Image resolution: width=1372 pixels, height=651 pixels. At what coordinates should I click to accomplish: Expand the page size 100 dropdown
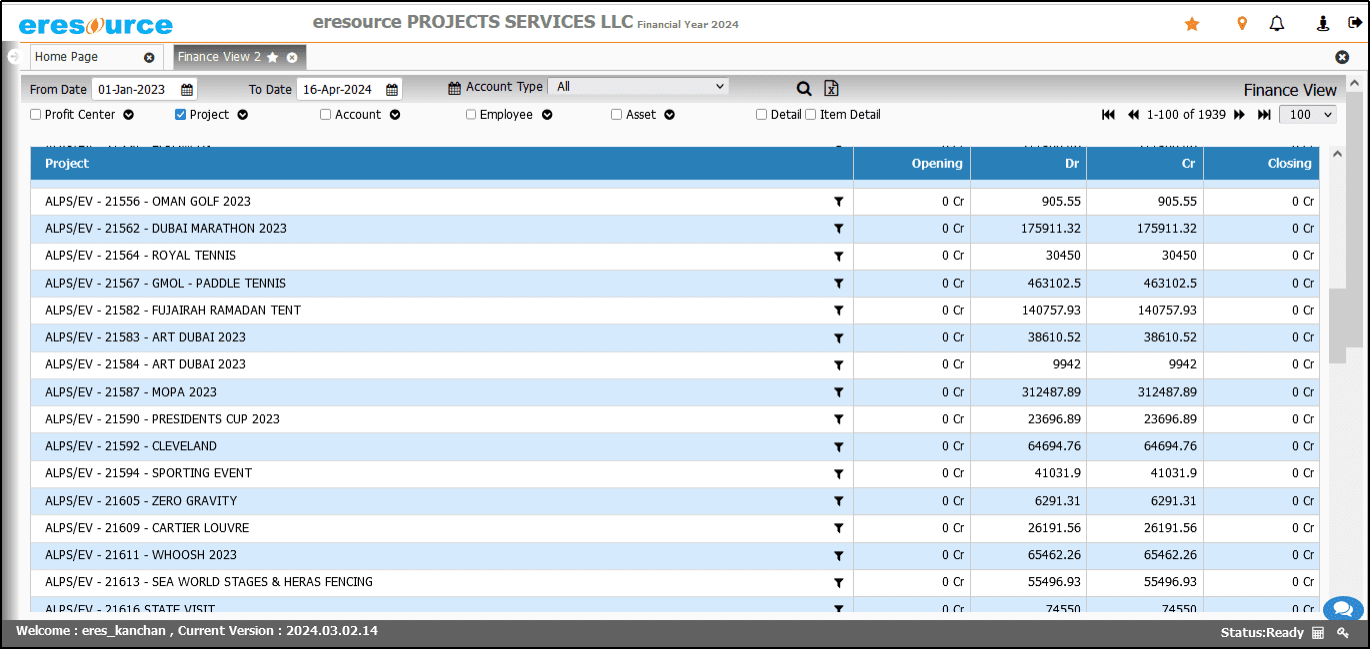click(x=1307, y=115)
